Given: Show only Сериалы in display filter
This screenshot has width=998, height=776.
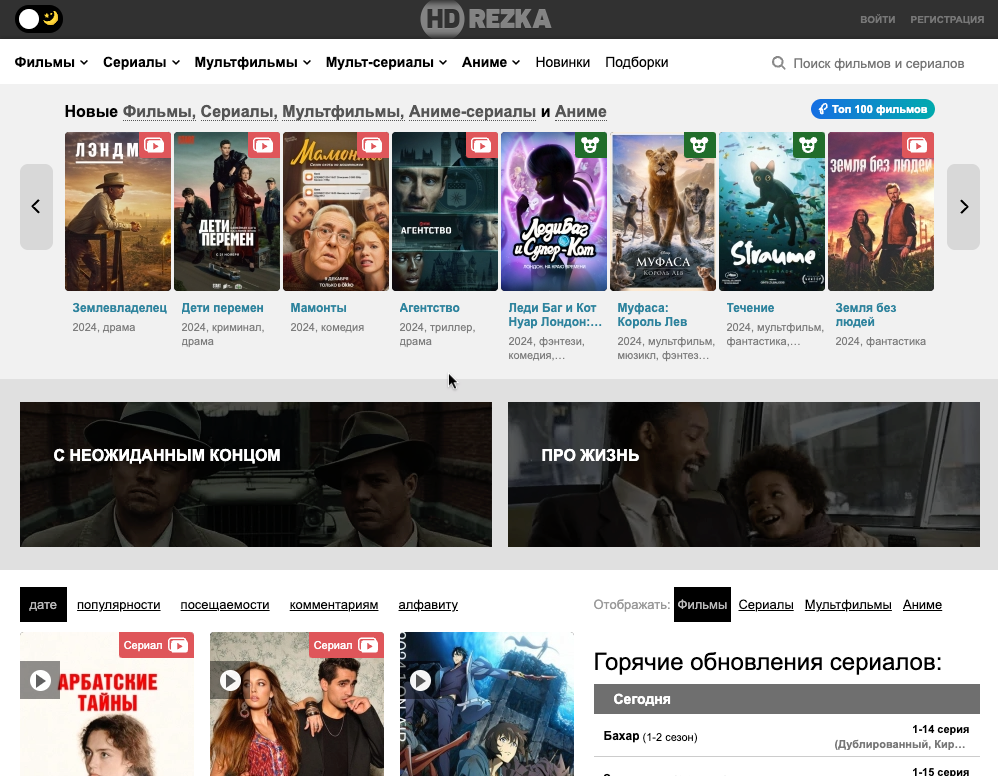Looking at the screenshot, I should click(765, 605).
